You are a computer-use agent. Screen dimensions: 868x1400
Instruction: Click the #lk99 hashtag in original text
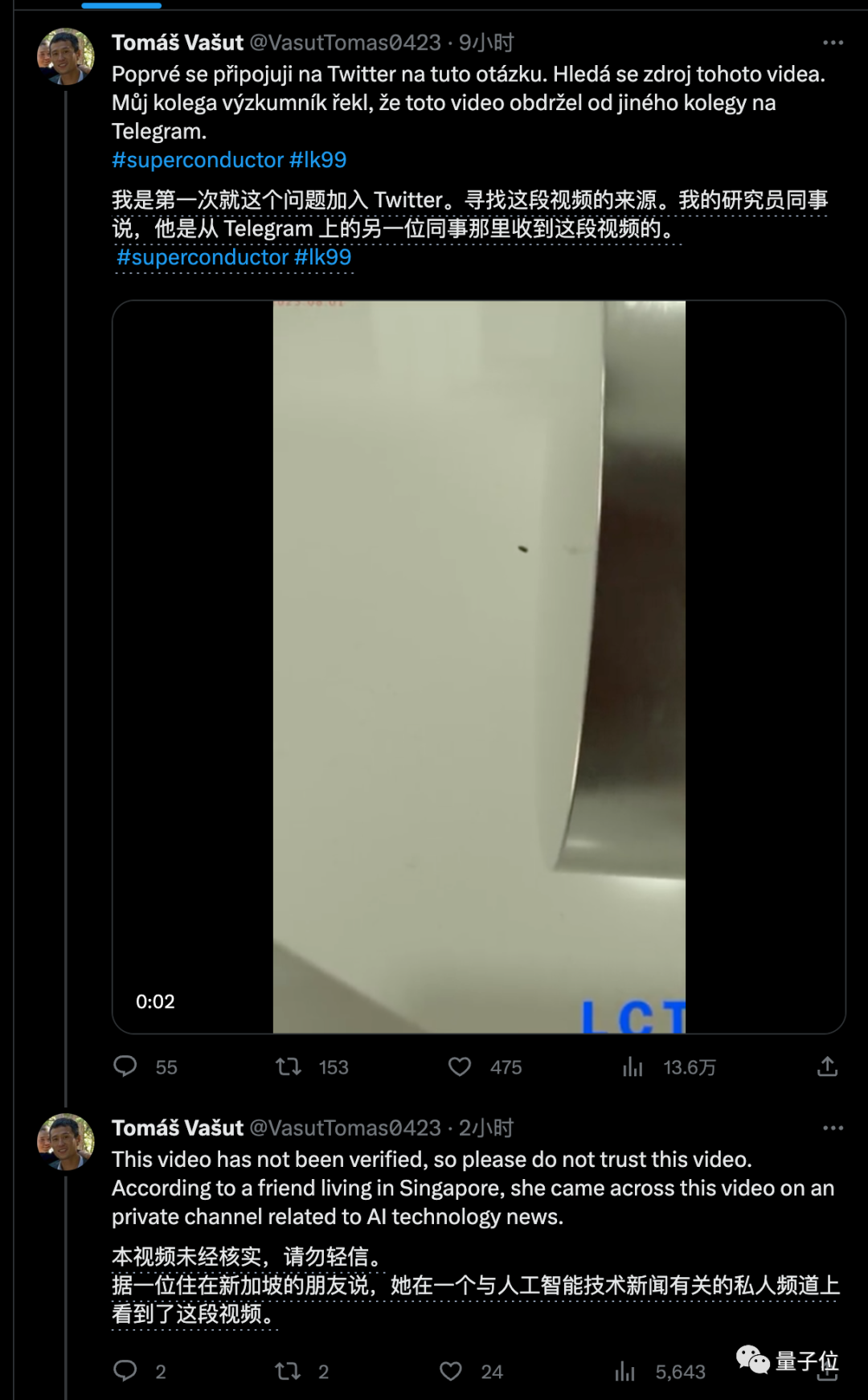pos(318,160)
